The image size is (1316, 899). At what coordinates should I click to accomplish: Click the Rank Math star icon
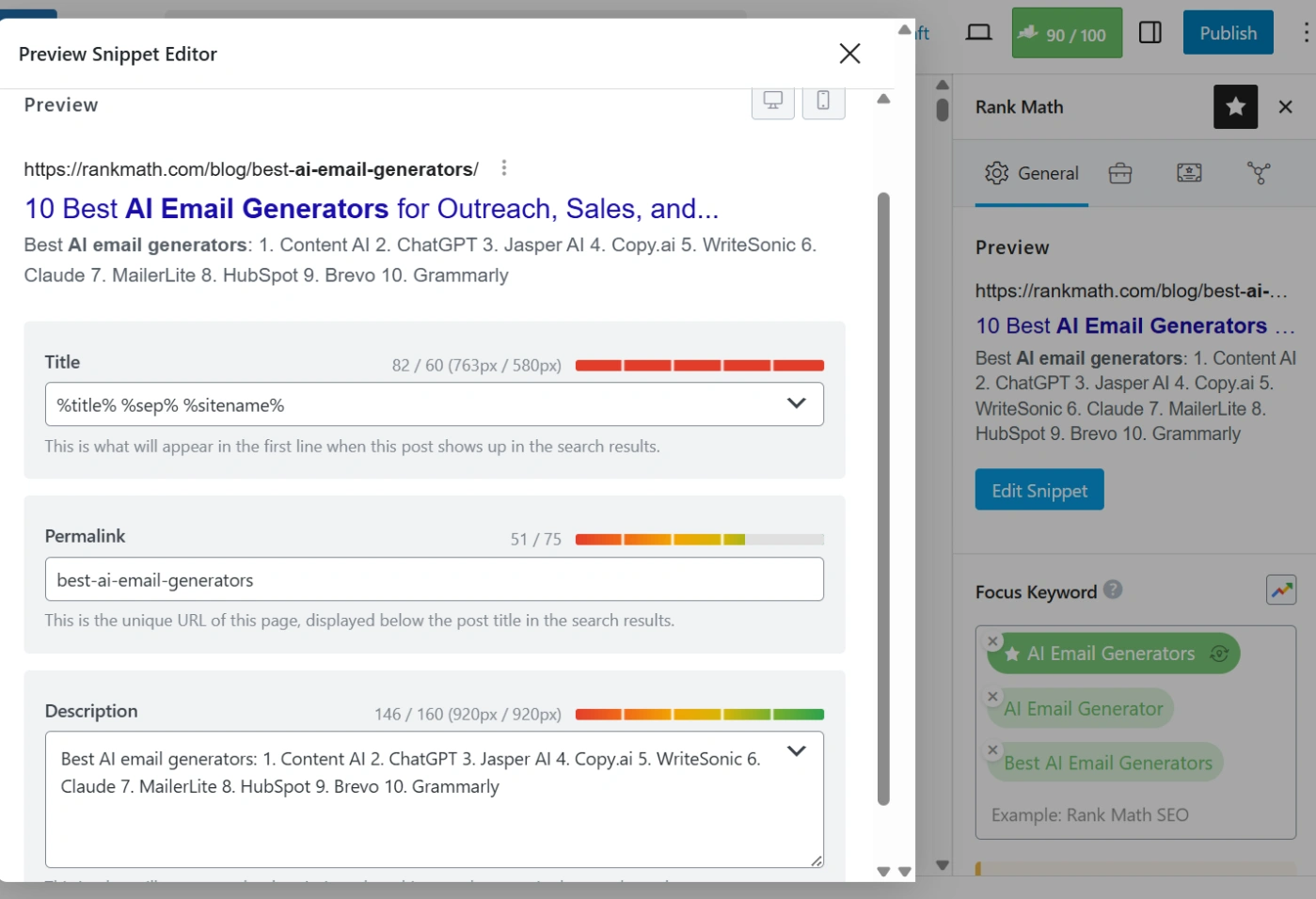coord(1235,107)
